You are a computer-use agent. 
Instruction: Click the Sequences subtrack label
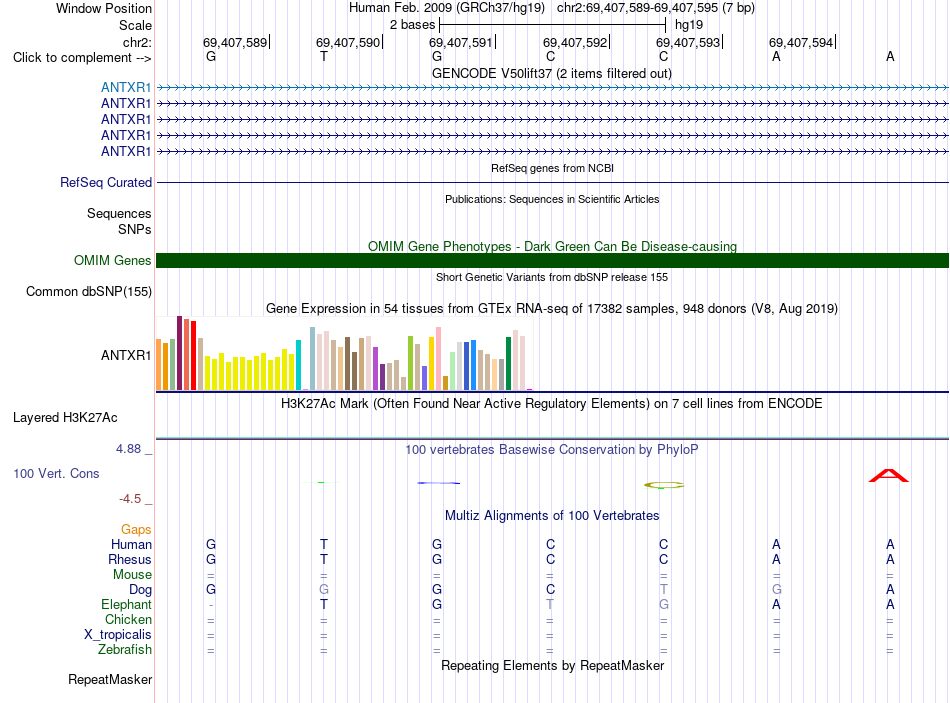coord(119,213)
